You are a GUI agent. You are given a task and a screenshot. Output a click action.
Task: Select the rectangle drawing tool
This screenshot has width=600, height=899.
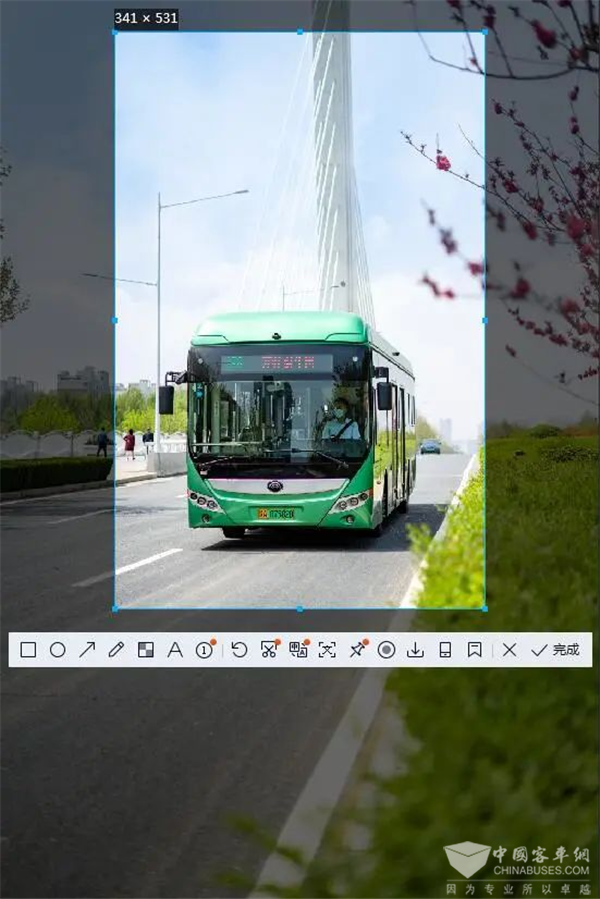(28, 650)
